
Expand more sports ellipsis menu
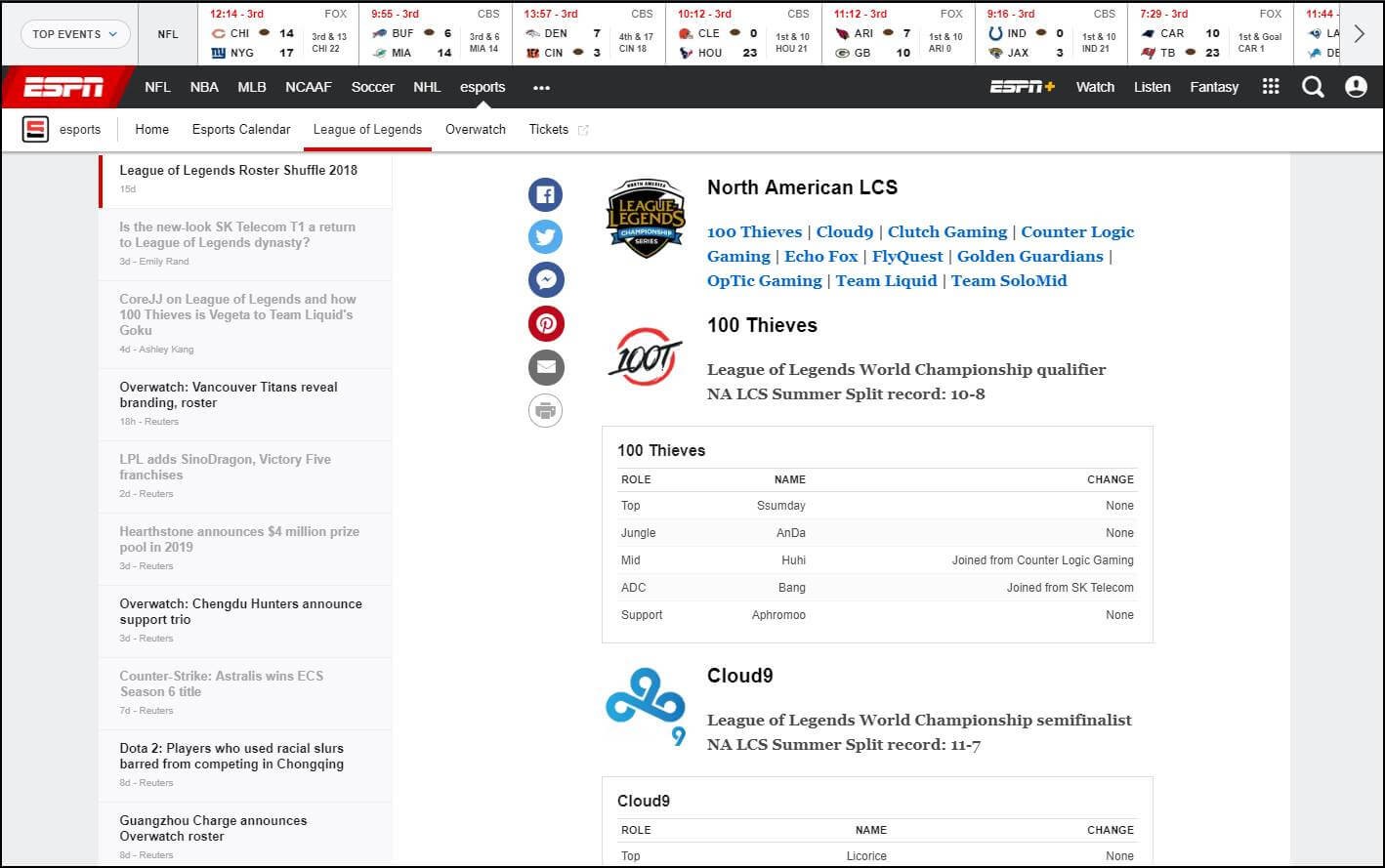coord(541,88)
